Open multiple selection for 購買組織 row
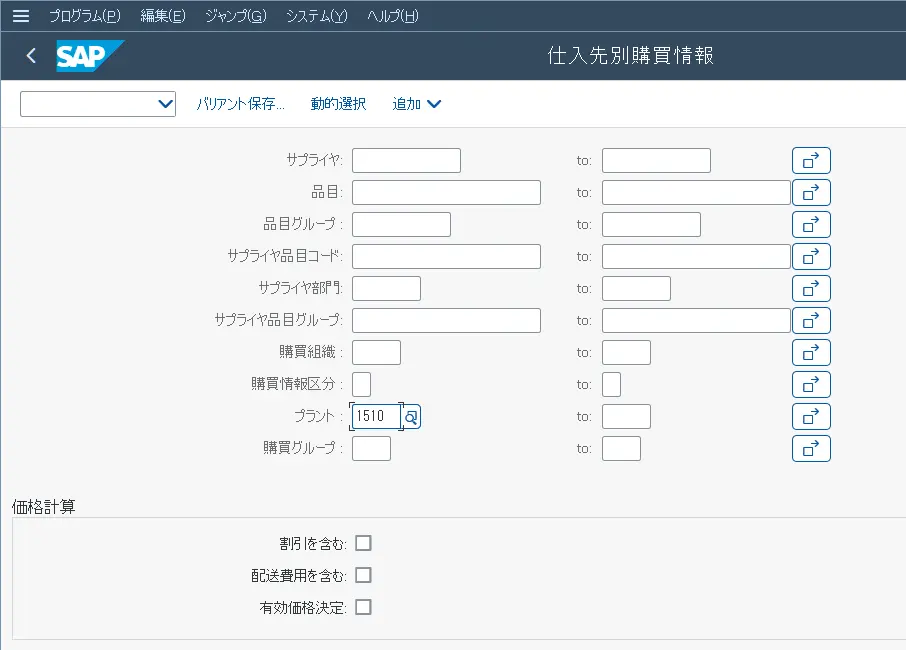This screenshot has width=906, height=650. click(811, 353)
